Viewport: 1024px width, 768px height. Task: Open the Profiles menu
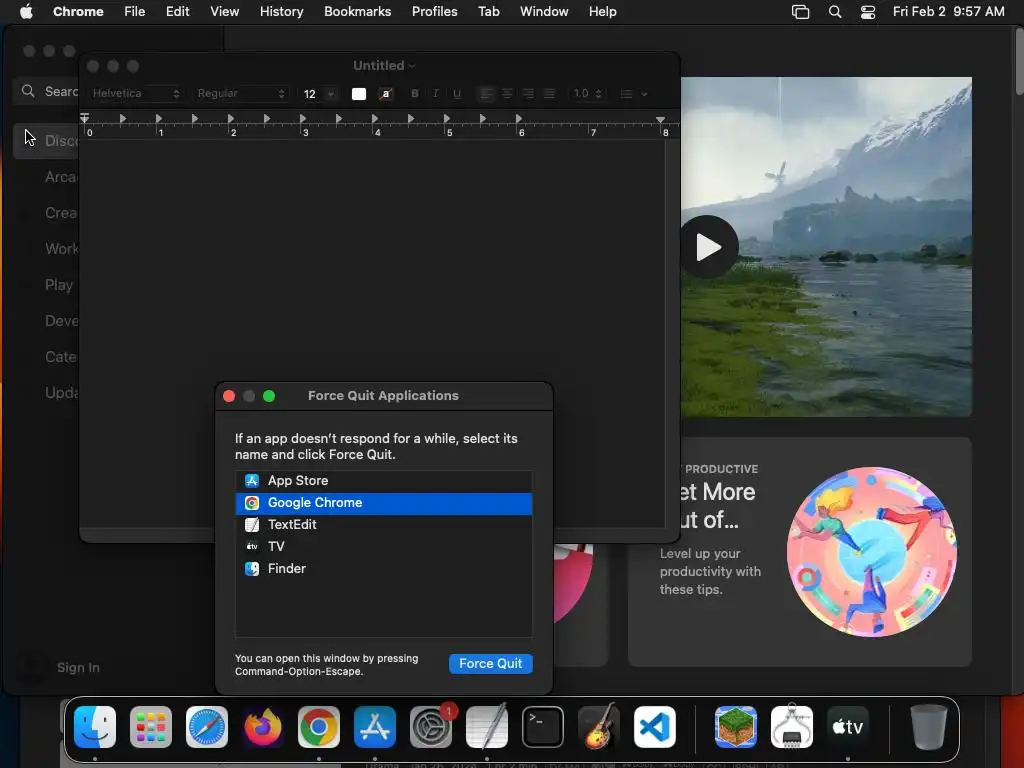tap(434, 12)
